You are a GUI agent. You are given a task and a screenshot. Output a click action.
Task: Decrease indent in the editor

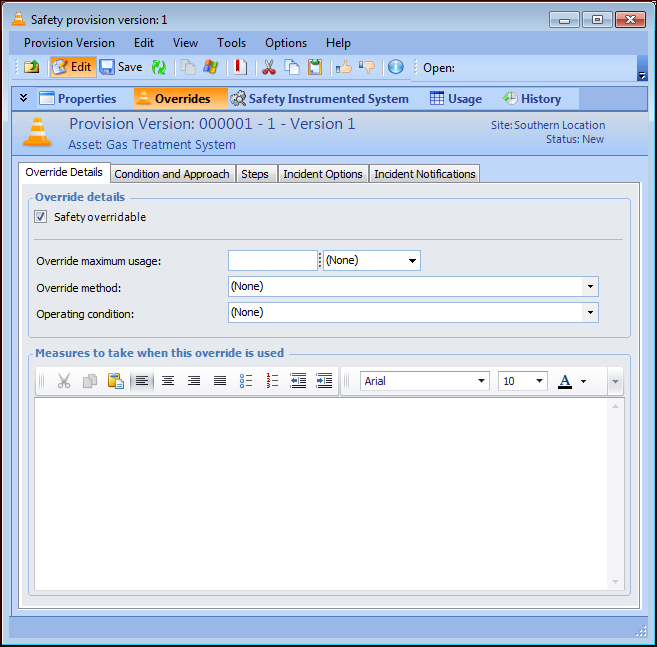tap(298, 381)
